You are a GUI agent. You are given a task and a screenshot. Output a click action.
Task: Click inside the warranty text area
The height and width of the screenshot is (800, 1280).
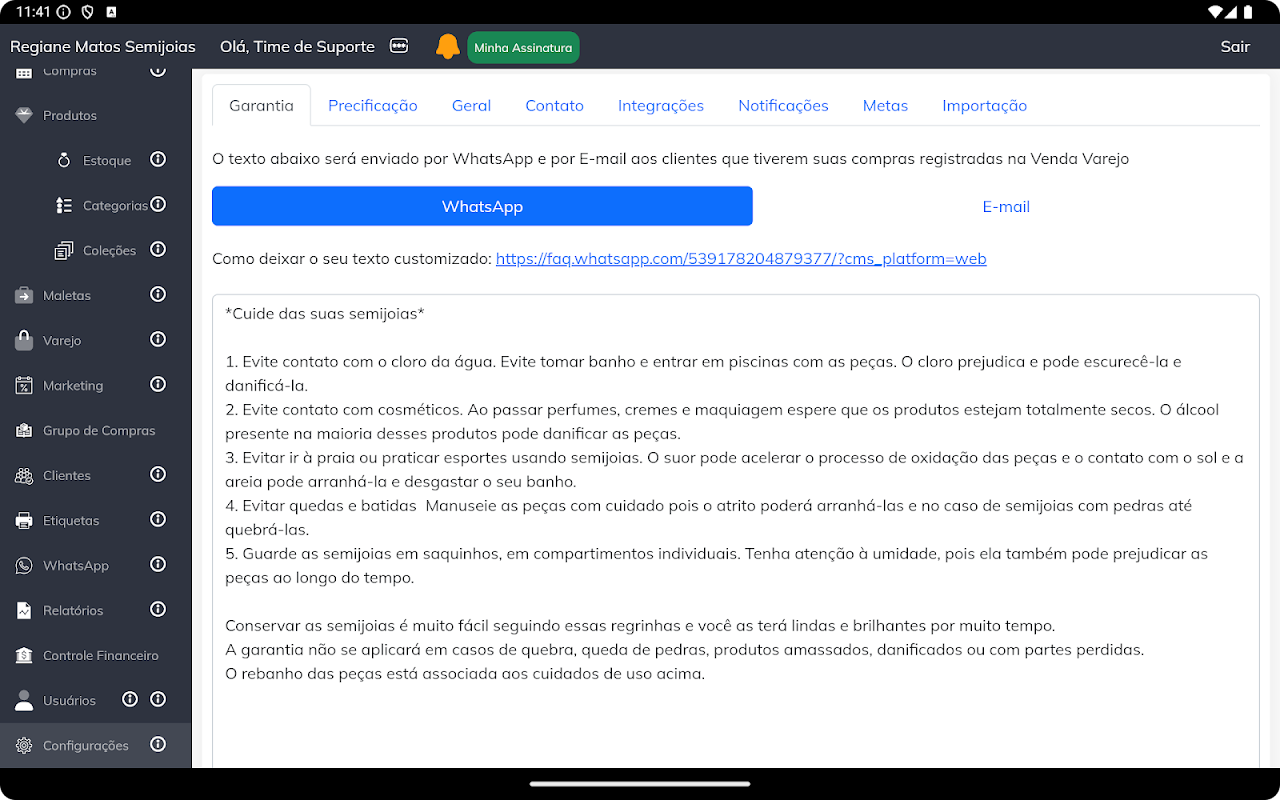[x=735, y=531]
